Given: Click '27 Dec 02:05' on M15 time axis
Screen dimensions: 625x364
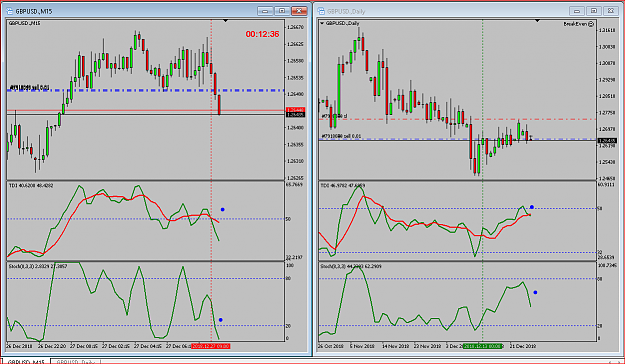Looking at the screenshot, I should pyautogui.click(x=115, y=346).
